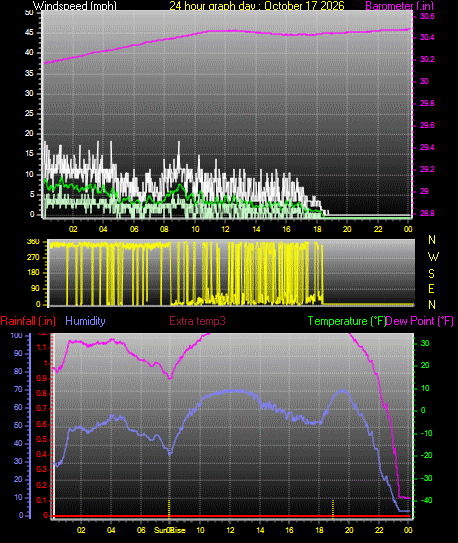Click the 45 mark on the windspeed axis
This screenshot has height=543, width=458.
coord(29,33)
